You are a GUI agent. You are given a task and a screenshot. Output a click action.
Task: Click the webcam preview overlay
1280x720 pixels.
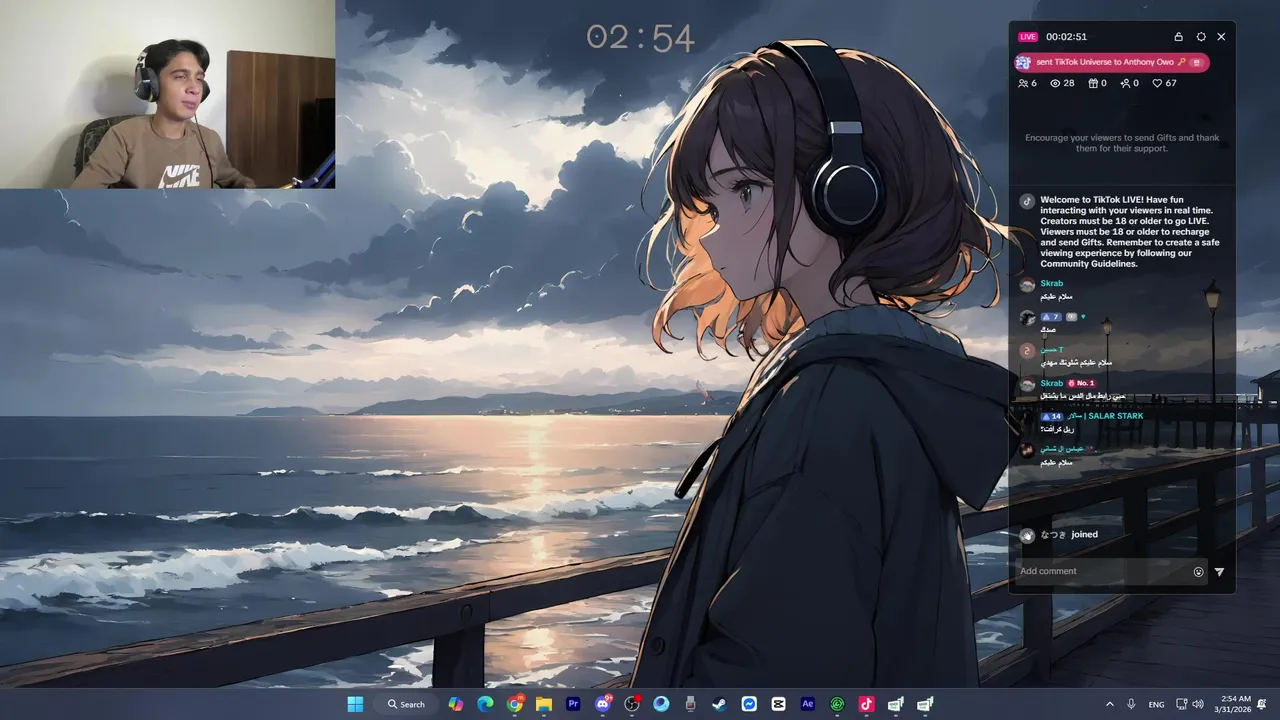(x=167, y=94)
